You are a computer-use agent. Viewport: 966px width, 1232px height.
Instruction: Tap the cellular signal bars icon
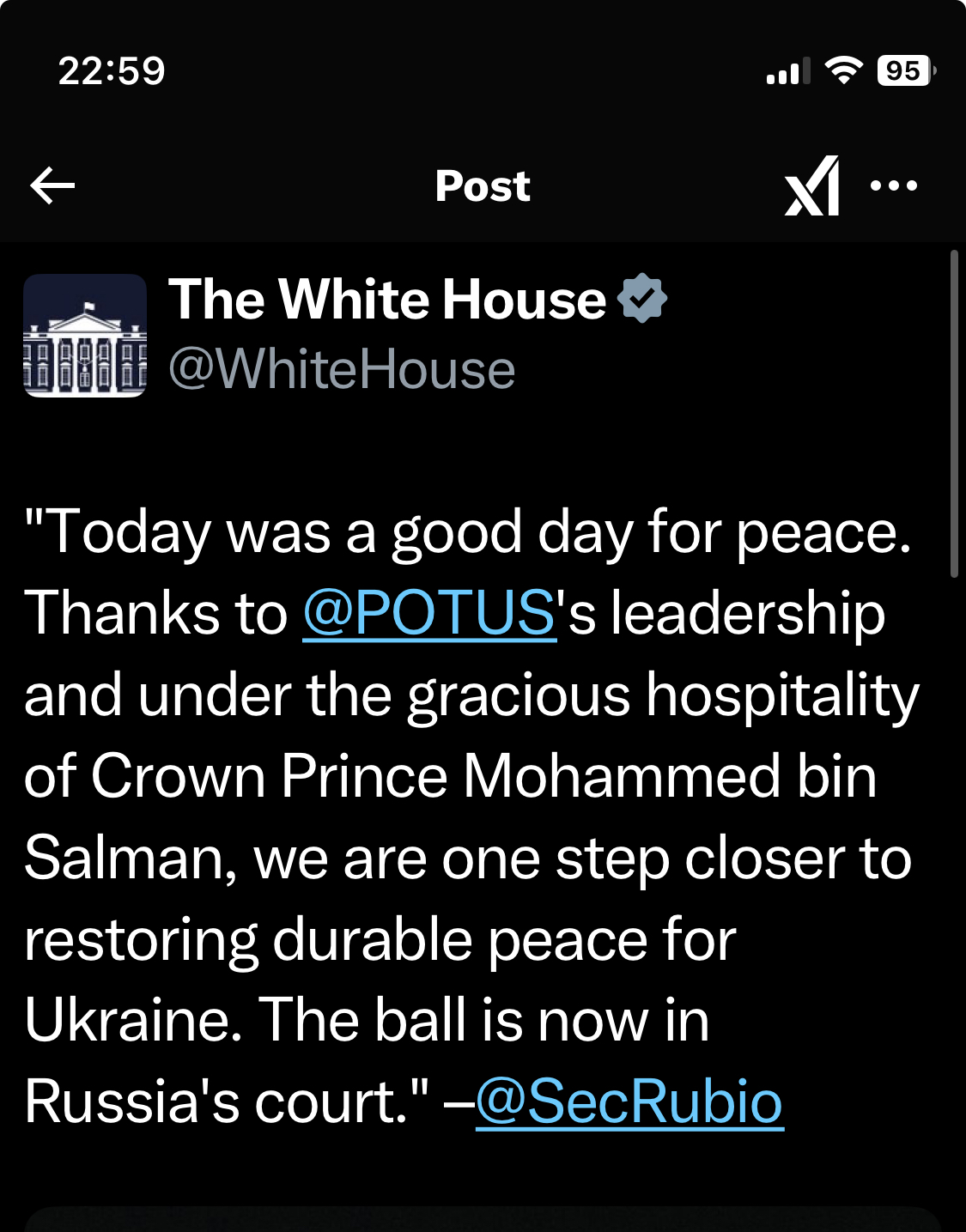pos(787,71)
